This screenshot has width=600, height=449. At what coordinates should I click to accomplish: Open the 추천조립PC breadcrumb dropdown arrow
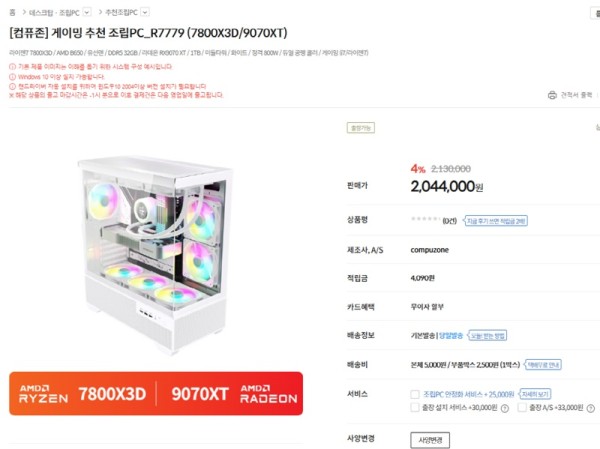coord(145,12)
